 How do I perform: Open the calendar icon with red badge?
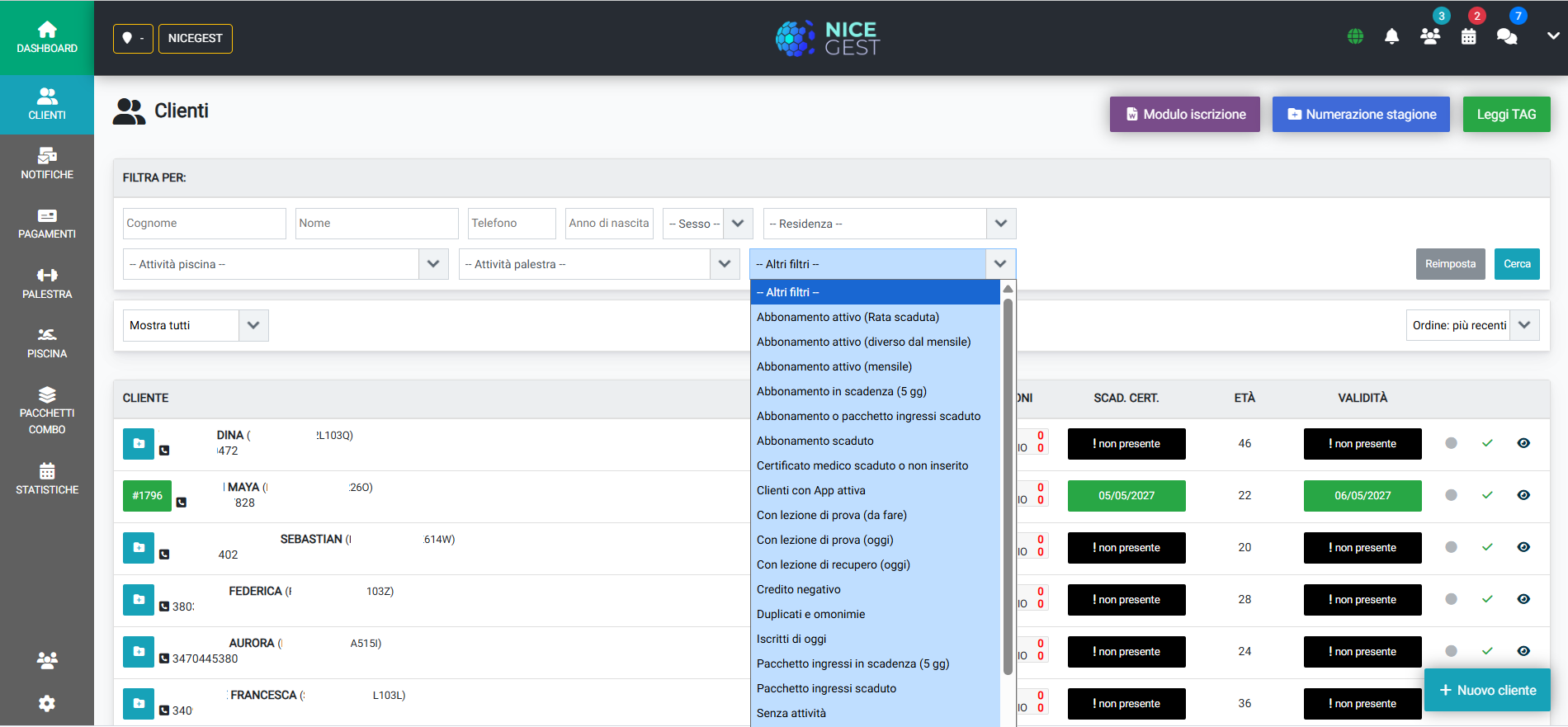click(x=1468, y=36)
